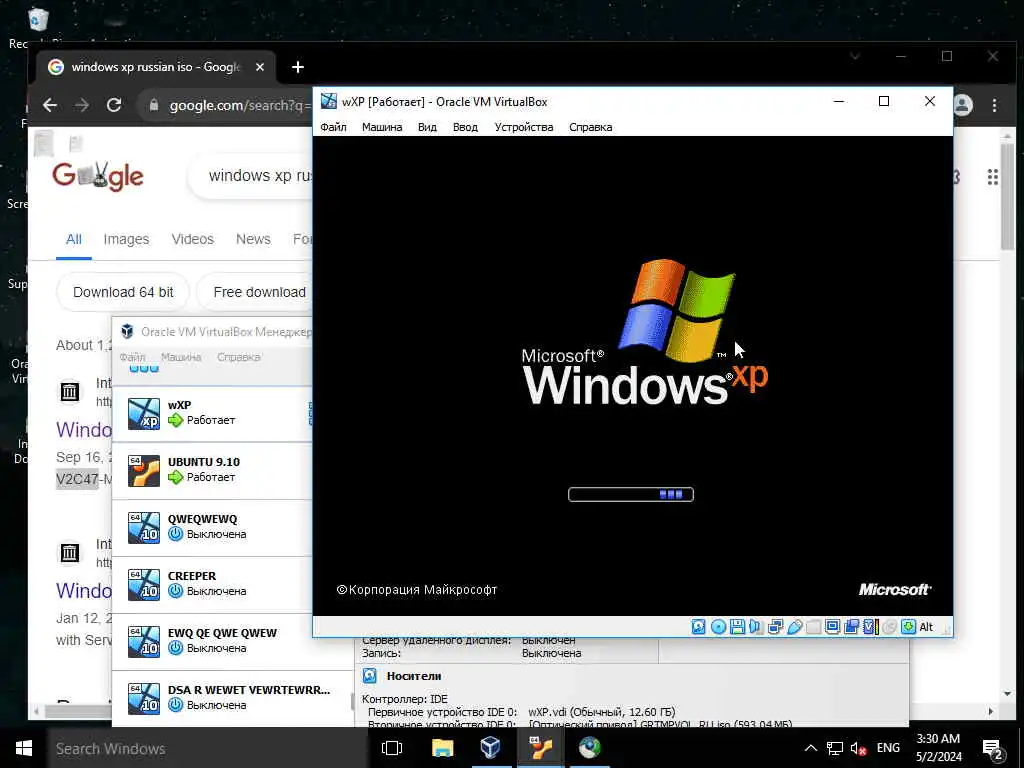The image size is (1024, 768).
Task: Open the Ввод menu in wXP VM window
Action: coord(465,127)
